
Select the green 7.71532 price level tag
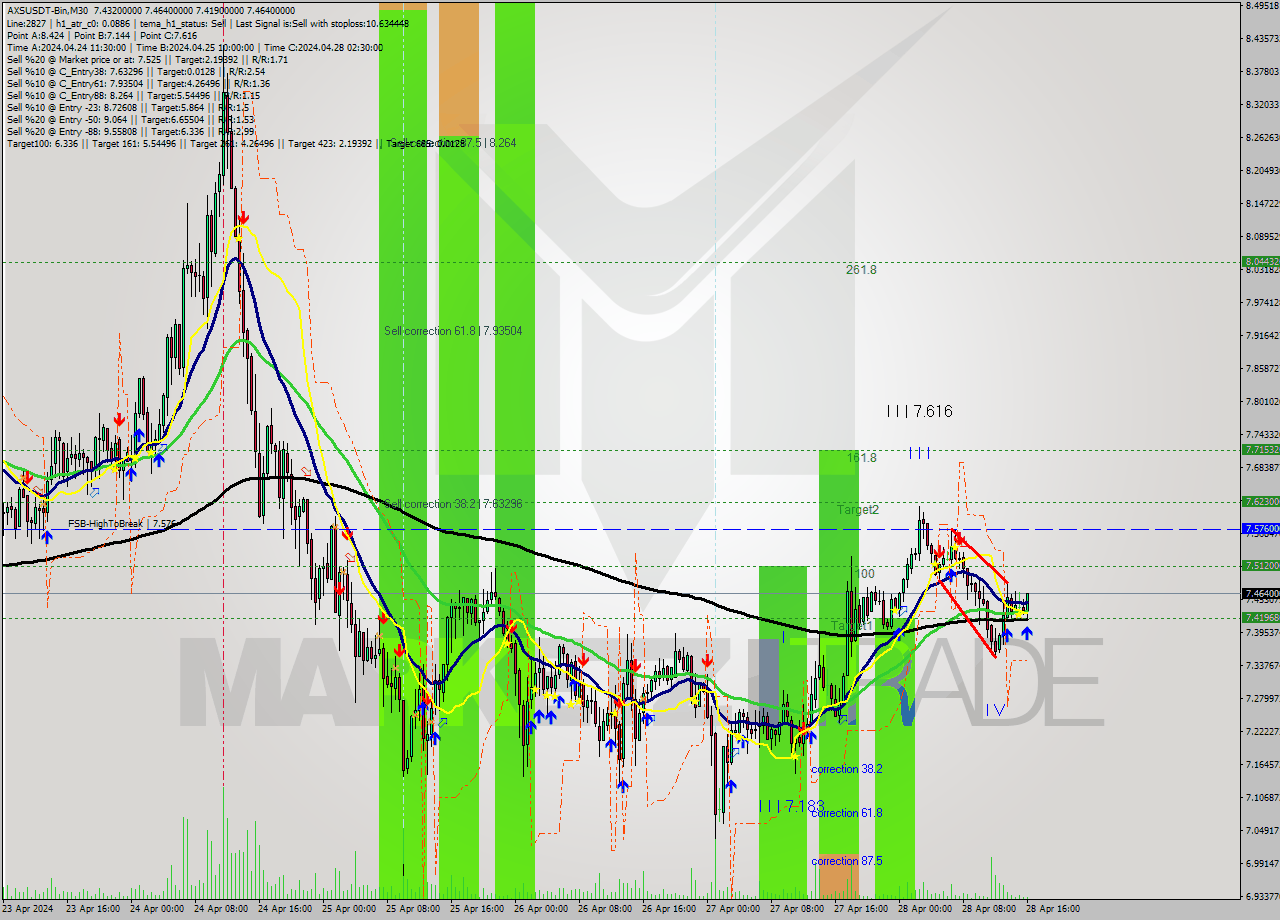tap(1260, 450)
